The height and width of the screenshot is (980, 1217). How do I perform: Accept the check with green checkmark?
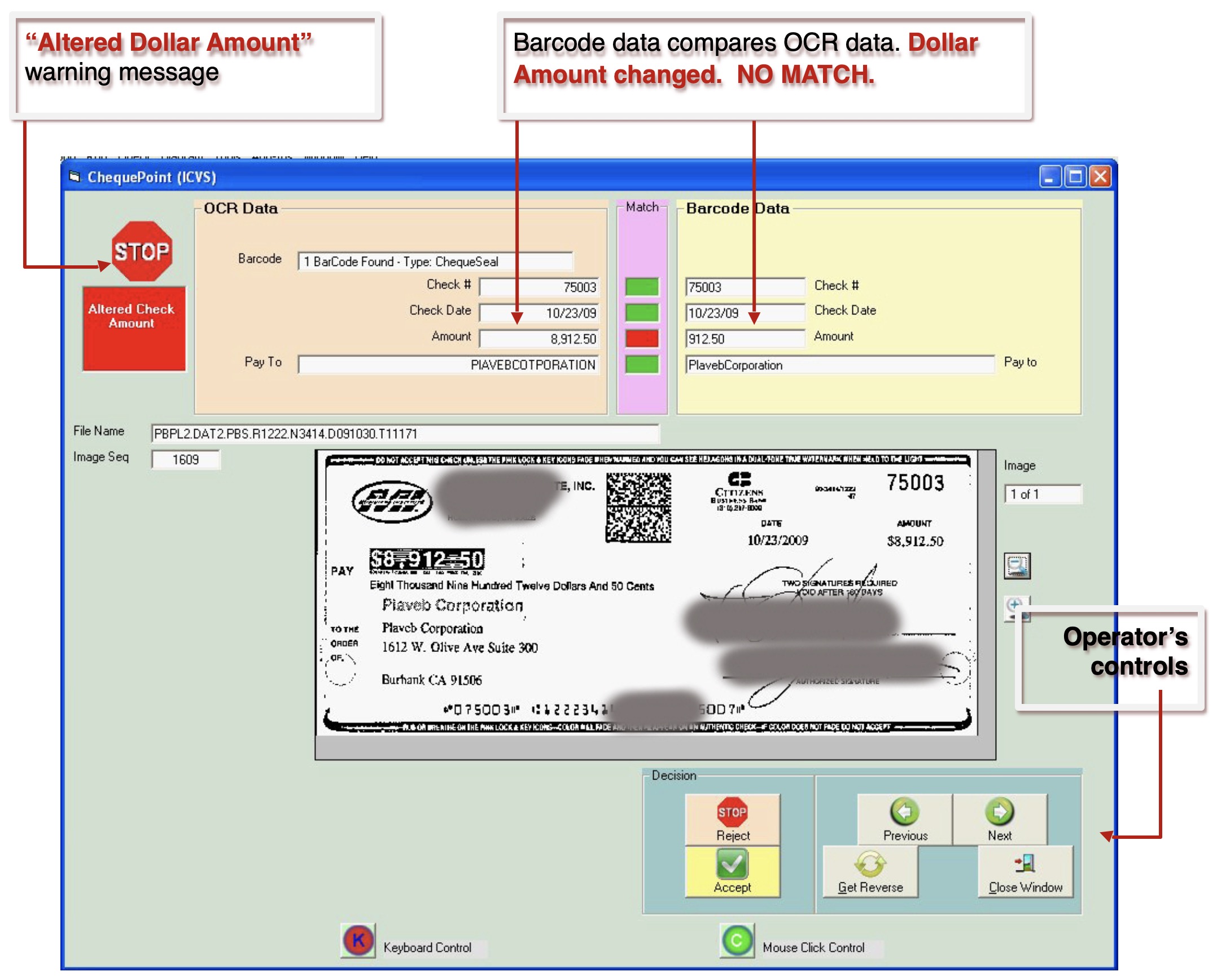[732, 872]
